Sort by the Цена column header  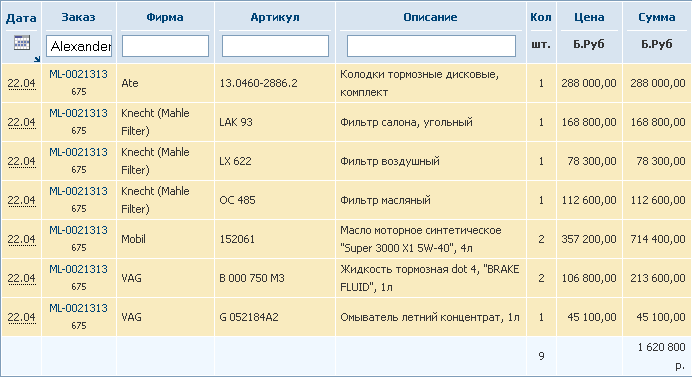589,17
